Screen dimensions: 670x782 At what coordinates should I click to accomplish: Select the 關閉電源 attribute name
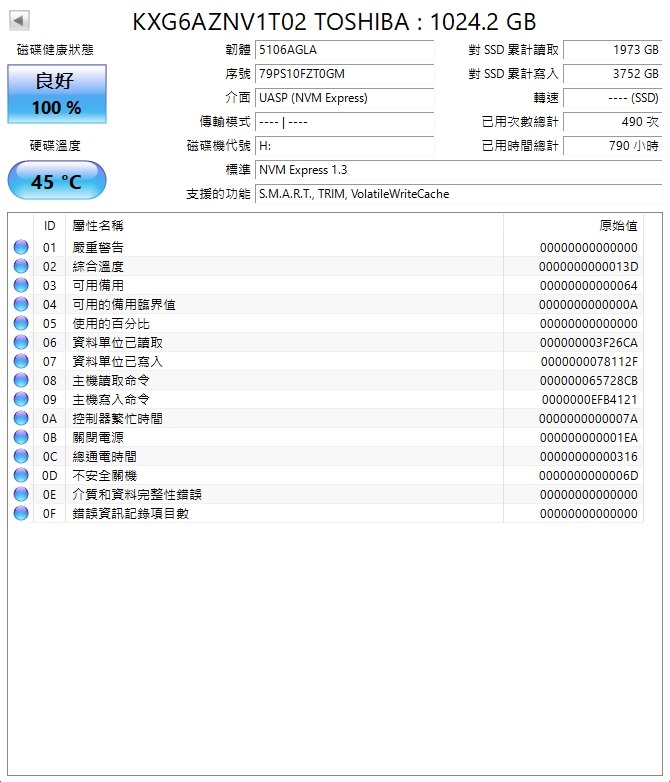[x=98, y=437]
